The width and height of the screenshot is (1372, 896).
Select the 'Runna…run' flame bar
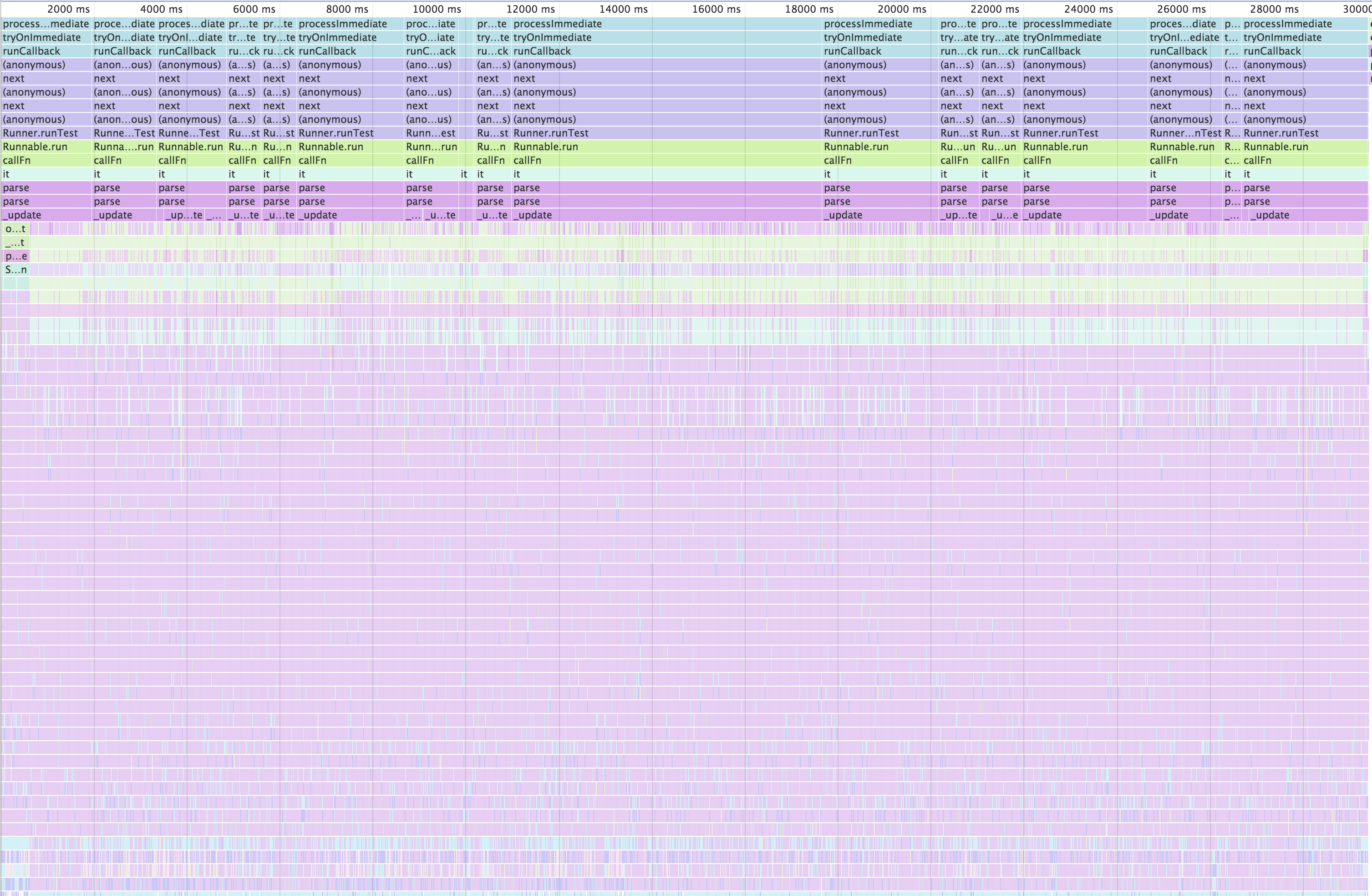[124, 147]
